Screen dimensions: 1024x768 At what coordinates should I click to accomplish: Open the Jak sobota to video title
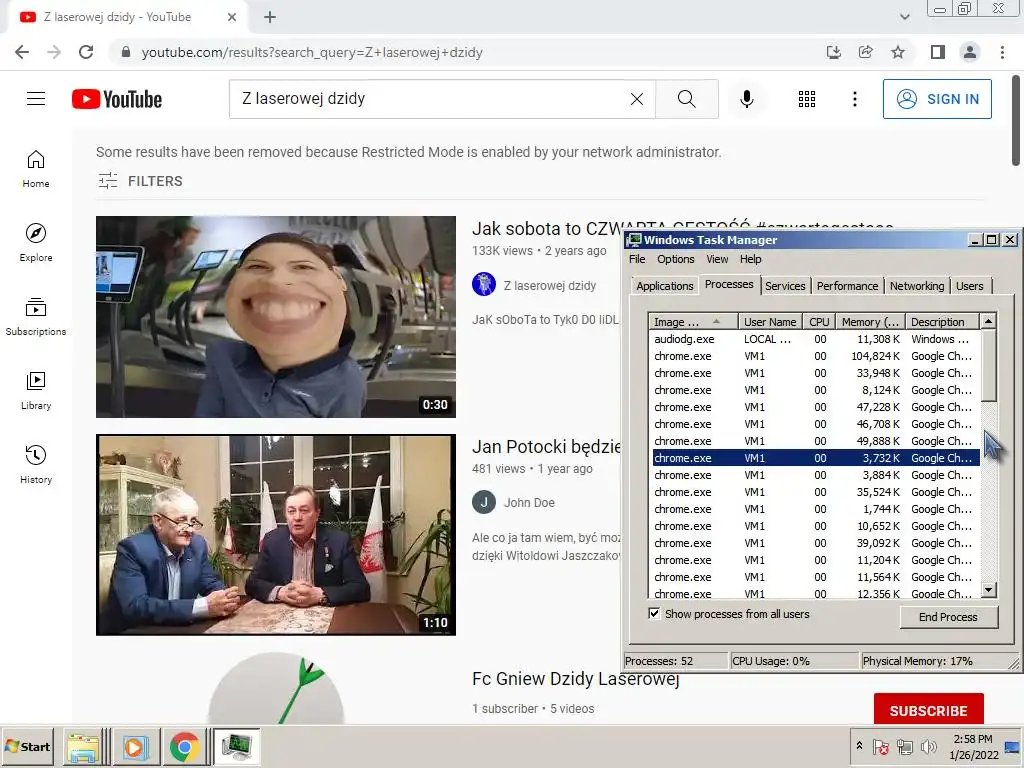pyautogui.click(x=546, y=229)
